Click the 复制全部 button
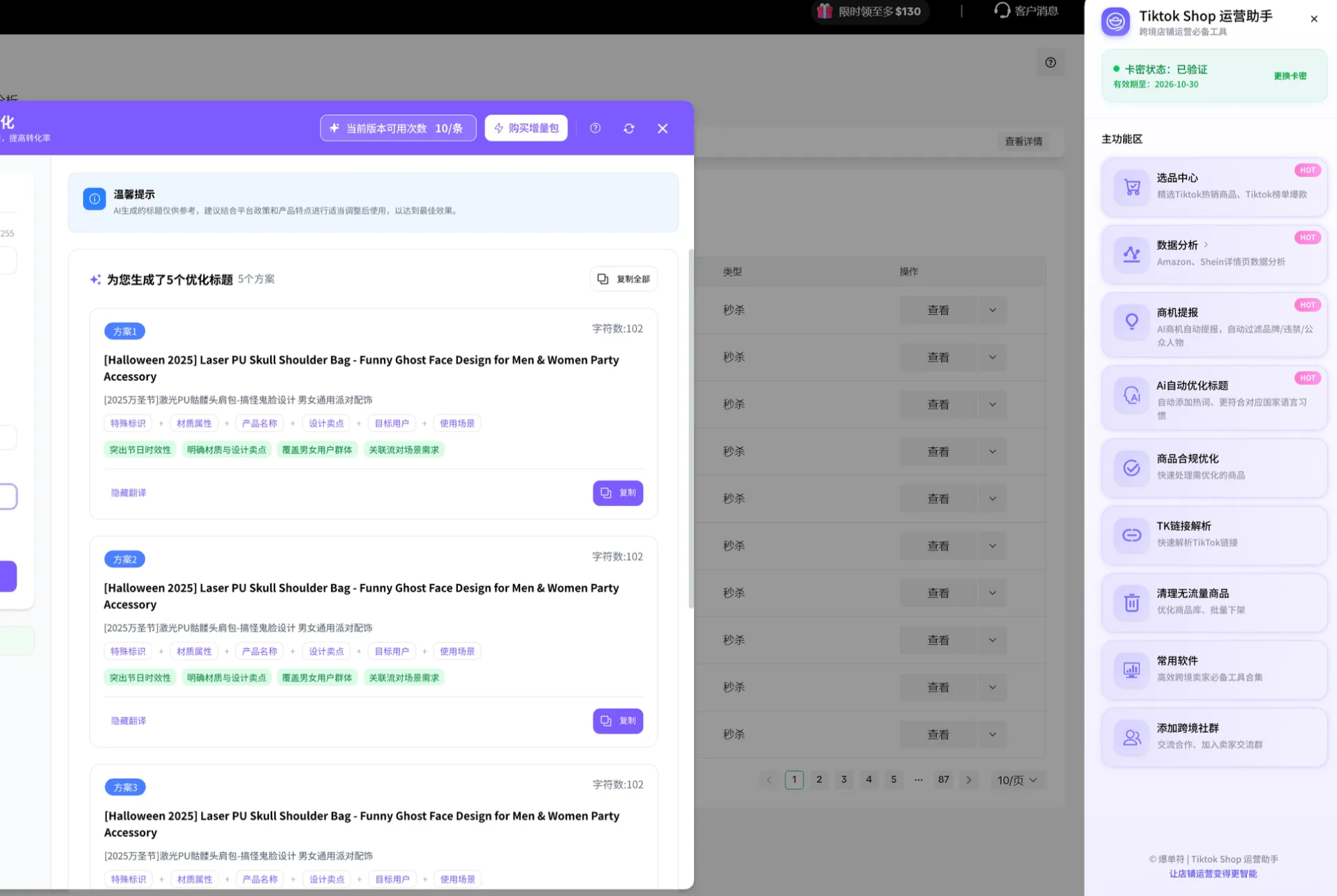 [x=623, y=279]
